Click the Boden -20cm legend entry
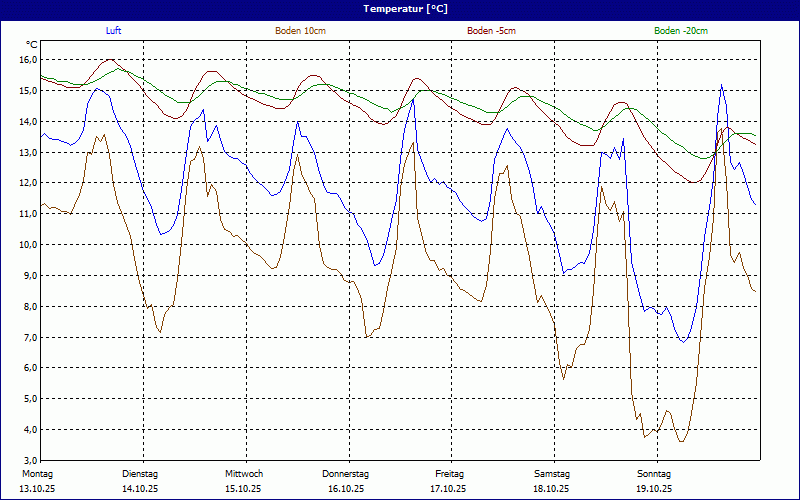Screen dimensions: 800x500 tap(680, 31)
